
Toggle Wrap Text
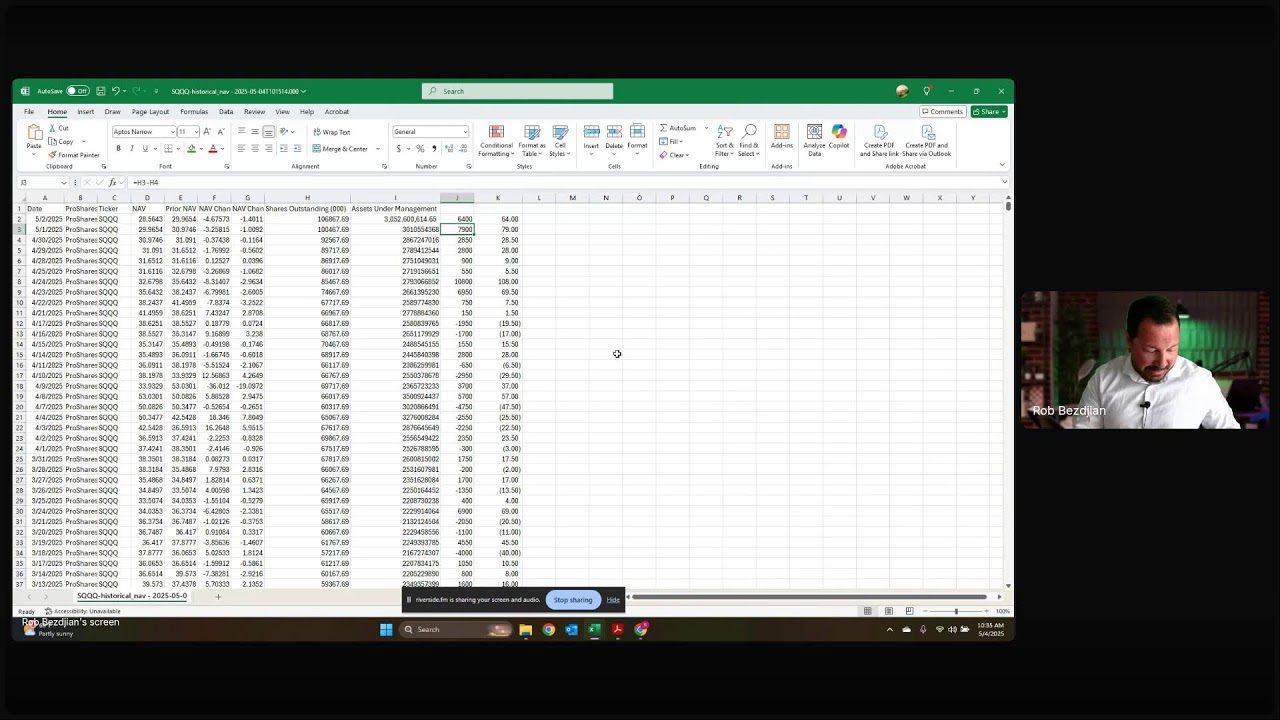pos(332,132)
